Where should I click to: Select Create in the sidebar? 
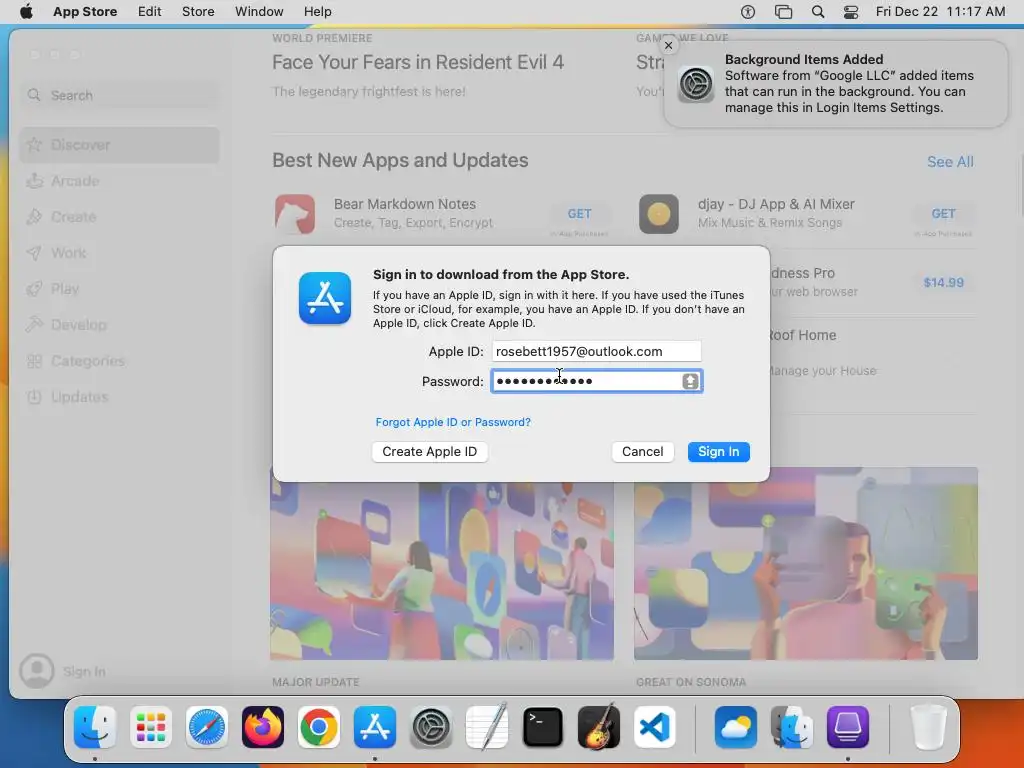click(x=120, y=217)
